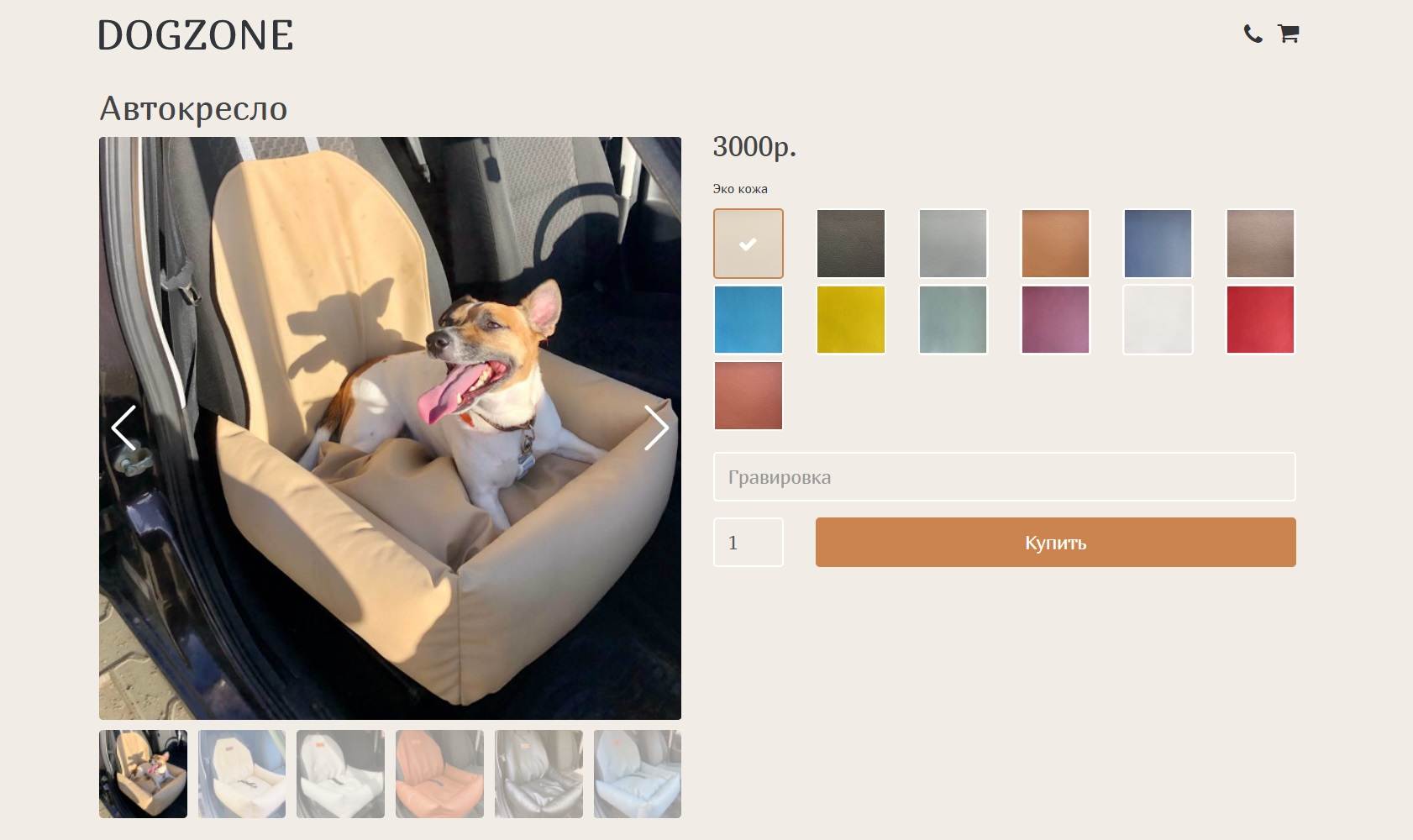Pick the purple-magenta swatch

point(1056,319)
